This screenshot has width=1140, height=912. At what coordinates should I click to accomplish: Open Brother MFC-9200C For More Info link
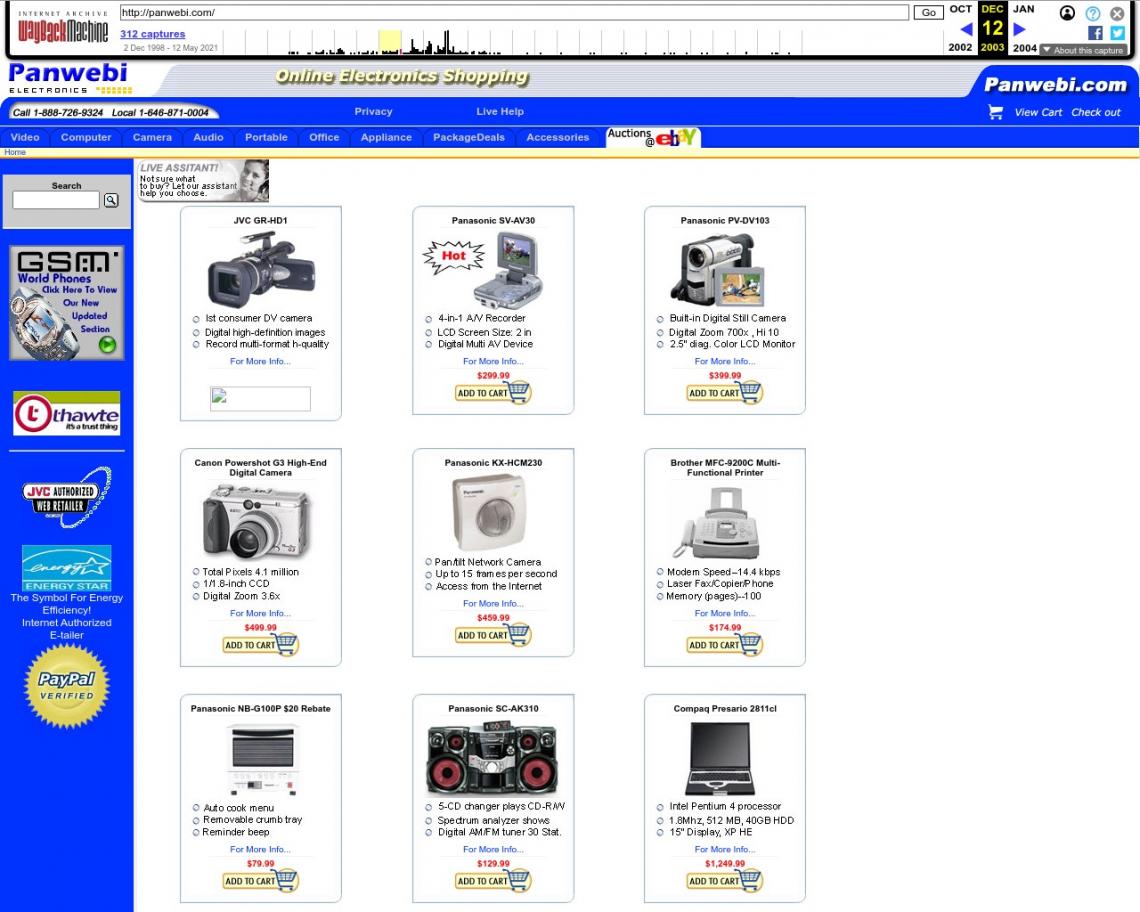(725, 614)
